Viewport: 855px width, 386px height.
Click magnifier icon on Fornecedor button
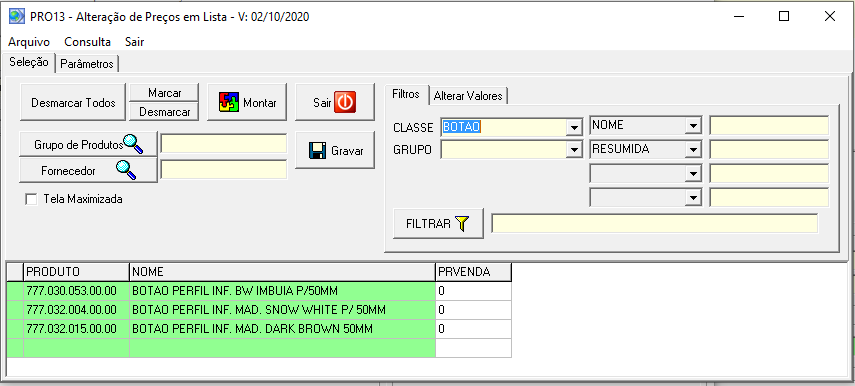[x=126, y=170]
